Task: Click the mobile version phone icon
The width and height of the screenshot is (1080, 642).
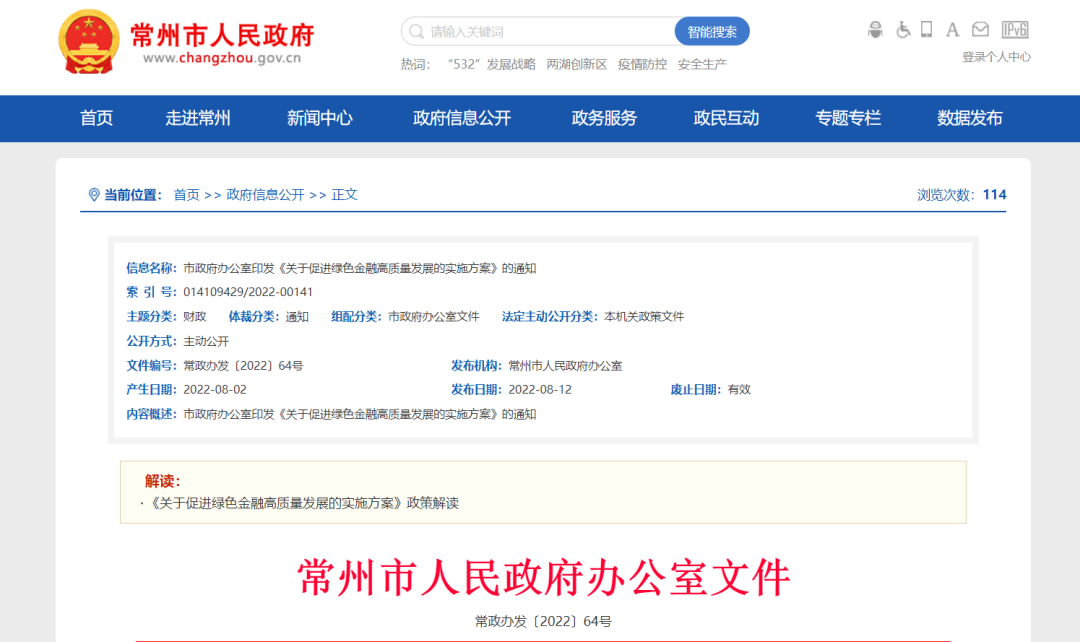Action: tap(928, 29)
